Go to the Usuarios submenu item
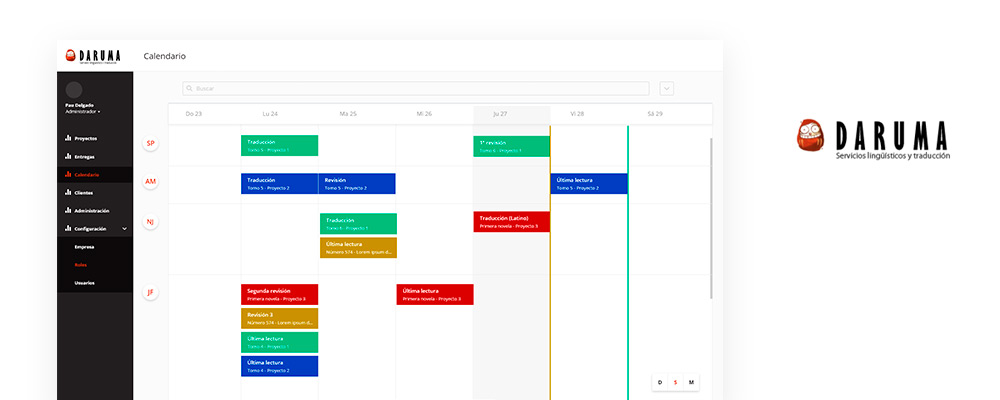 (84, 283)
